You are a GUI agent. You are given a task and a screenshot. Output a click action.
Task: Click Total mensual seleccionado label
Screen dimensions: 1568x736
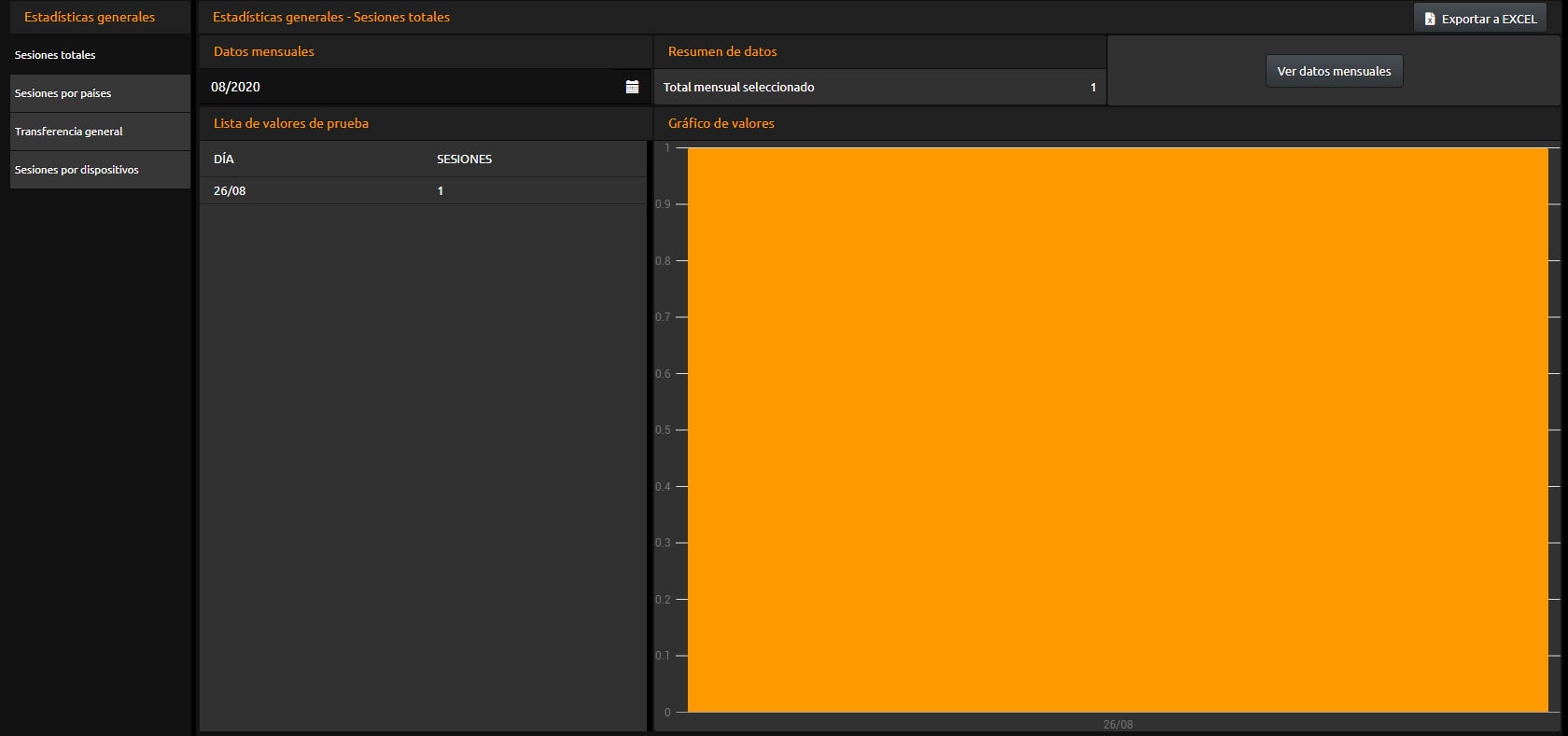tap(738, 87)
